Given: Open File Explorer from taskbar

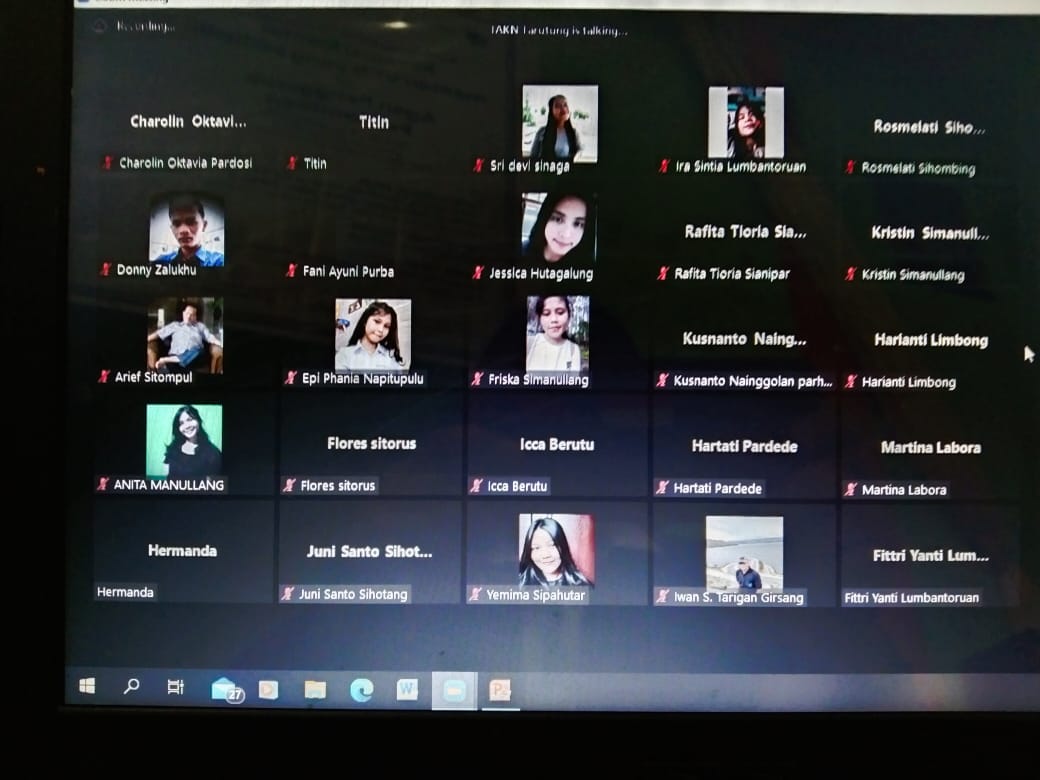Looking at the screenshot, I should 315,690.
